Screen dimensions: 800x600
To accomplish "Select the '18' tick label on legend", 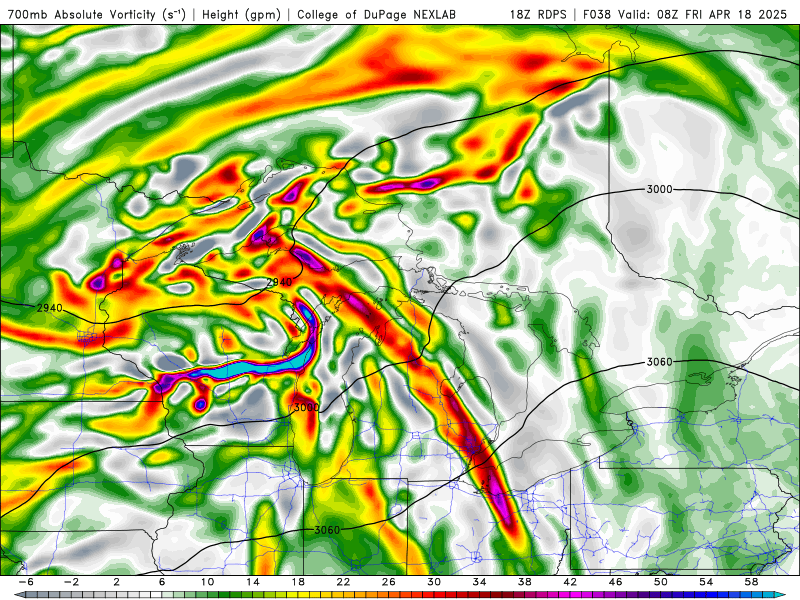I will (298, 582).
